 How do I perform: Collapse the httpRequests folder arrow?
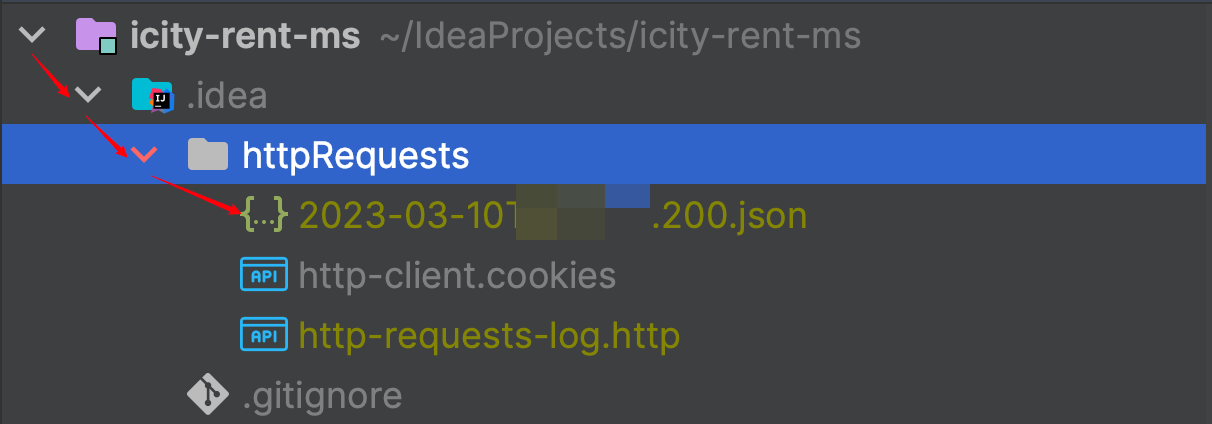[x=144, y=154]
